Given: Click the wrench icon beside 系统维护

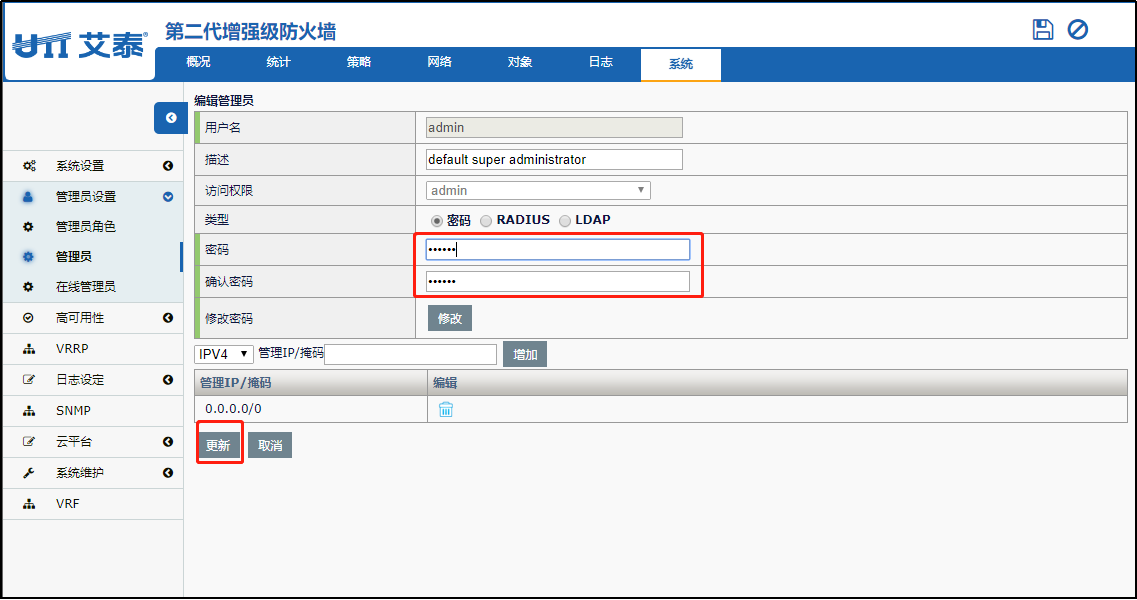Looking at the screenshot, I should pos(29,473).
